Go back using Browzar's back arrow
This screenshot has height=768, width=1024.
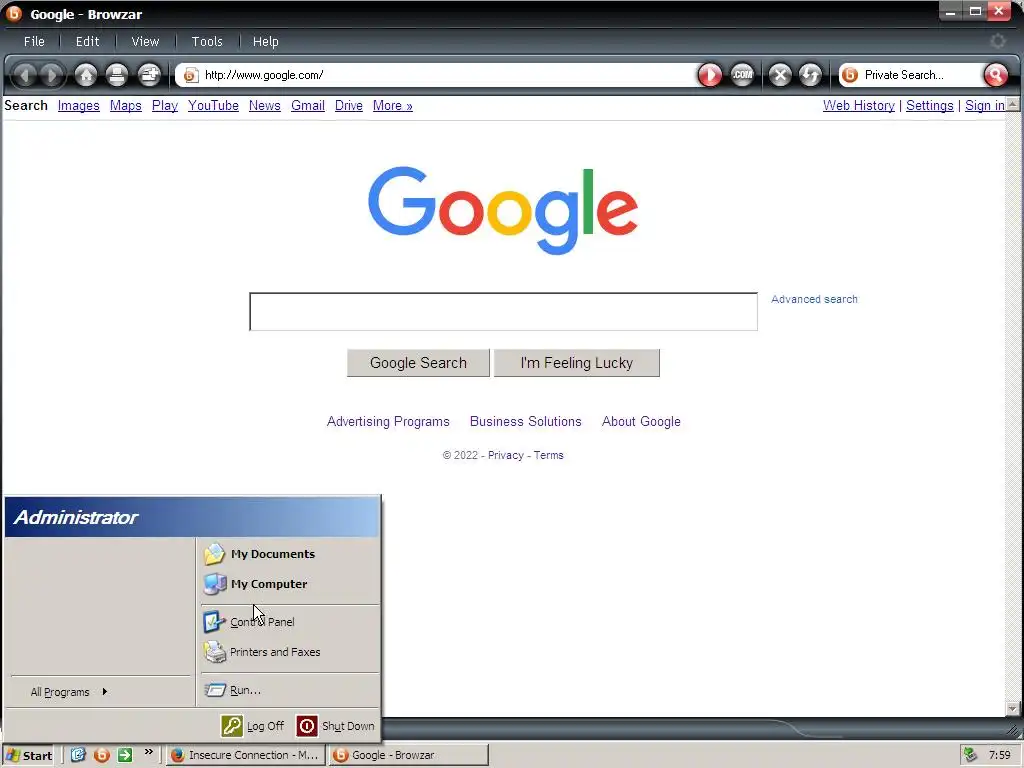(x=25, y=75)
